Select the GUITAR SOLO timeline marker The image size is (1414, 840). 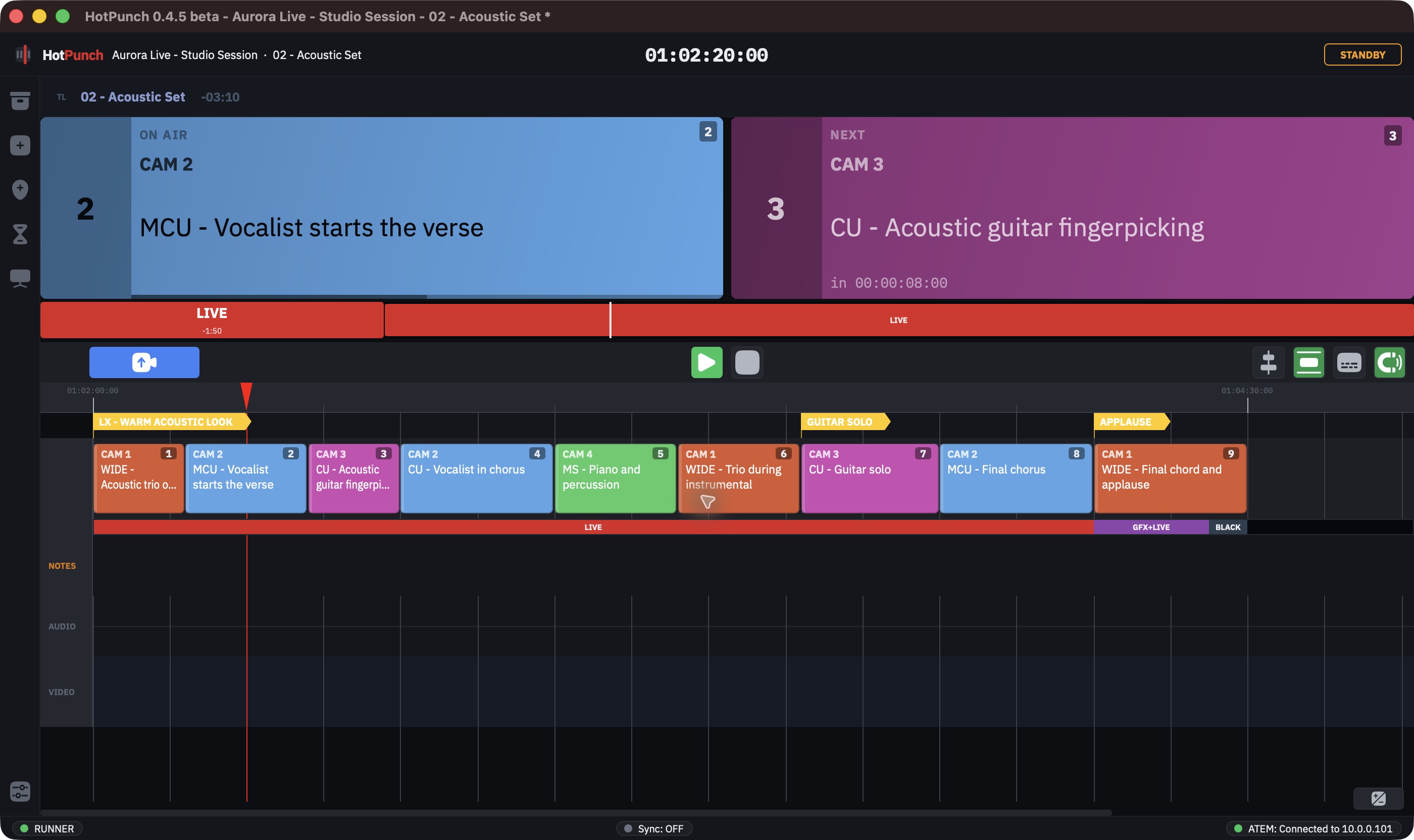click(x=845, y=422)
